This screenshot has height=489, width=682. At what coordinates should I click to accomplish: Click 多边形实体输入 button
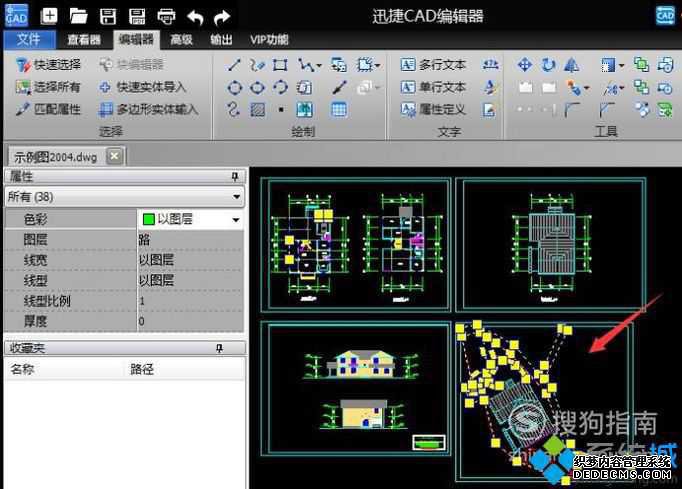click(x=148, y=109)
